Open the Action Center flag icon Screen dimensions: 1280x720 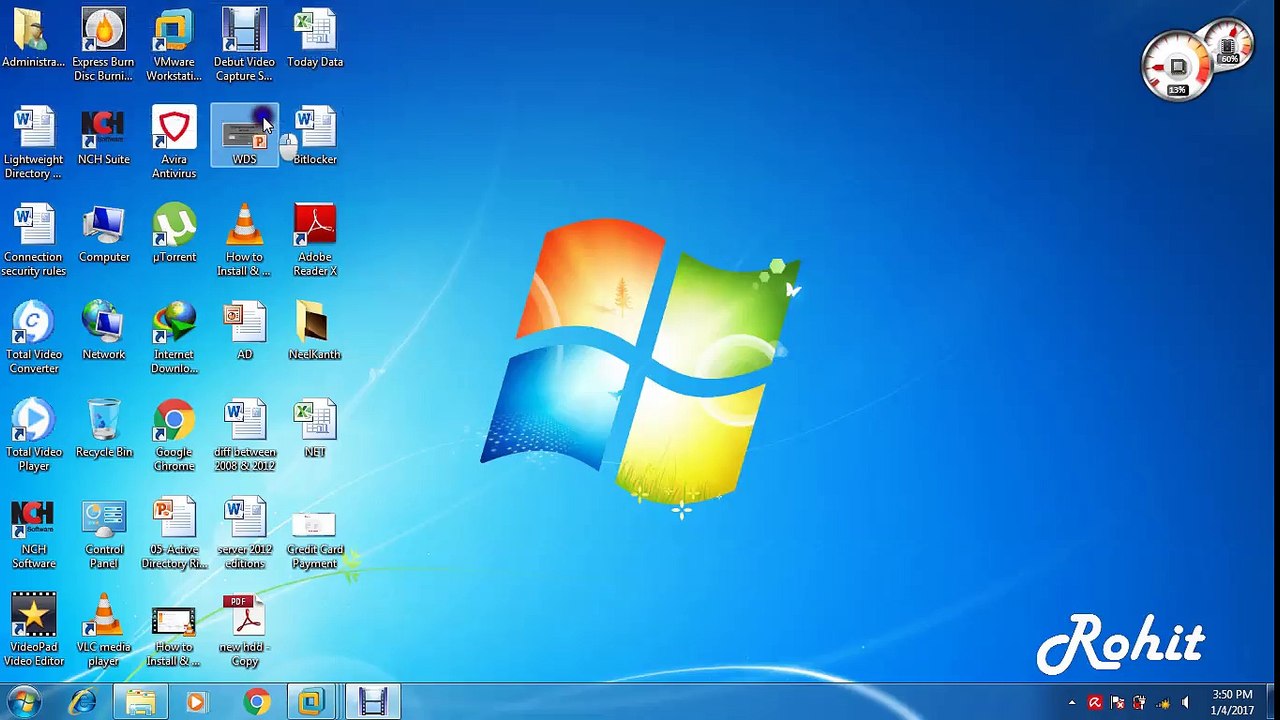[x=1117, y=703]
